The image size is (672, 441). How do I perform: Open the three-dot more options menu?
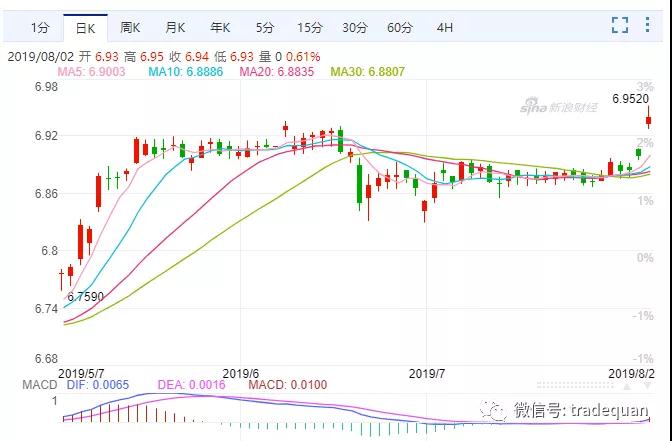(647, 24)
